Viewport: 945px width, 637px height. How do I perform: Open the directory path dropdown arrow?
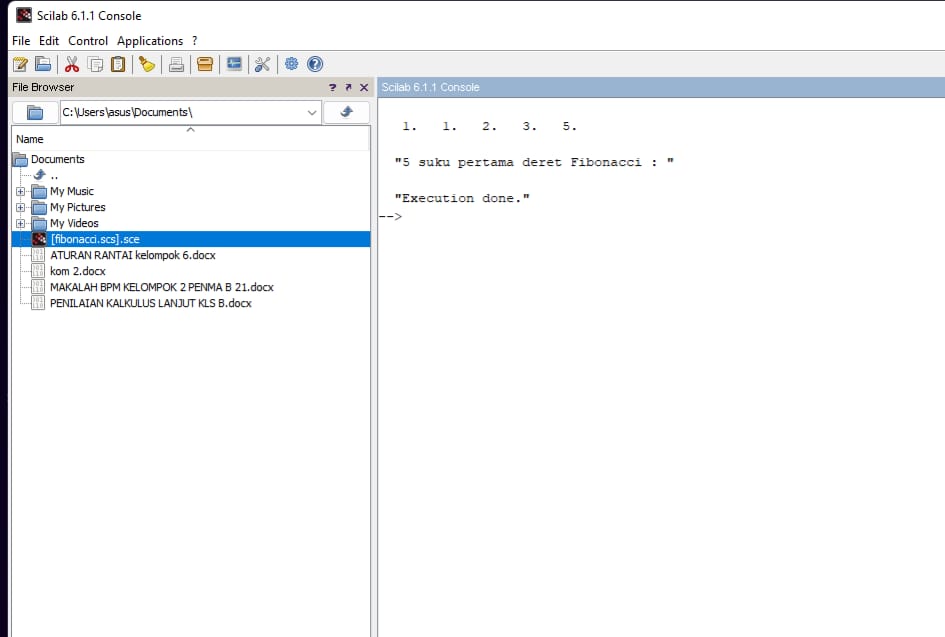312,112
